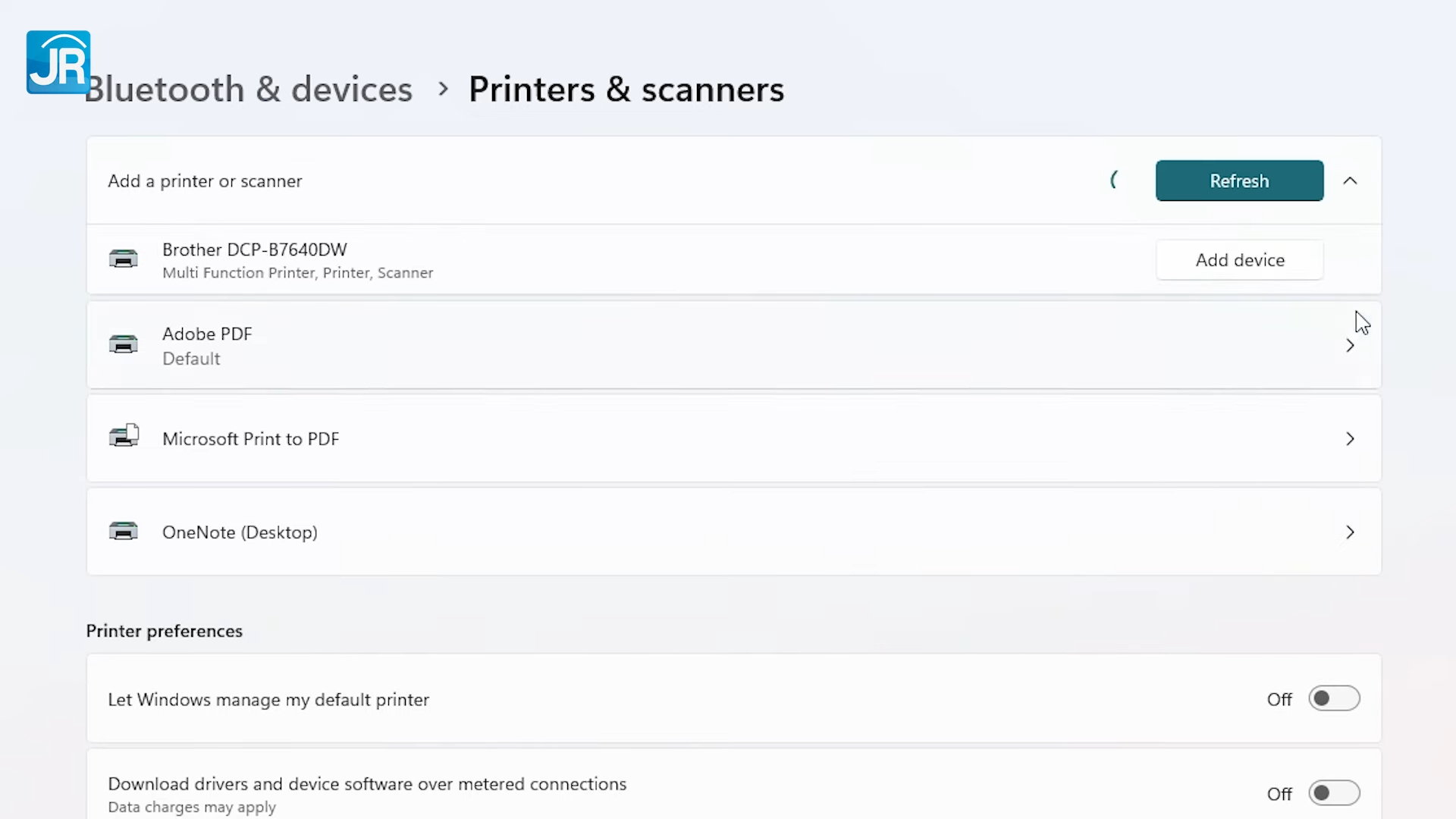Click the Printer preferences section label
The image size is (1456, 819).
coord(164,630)
